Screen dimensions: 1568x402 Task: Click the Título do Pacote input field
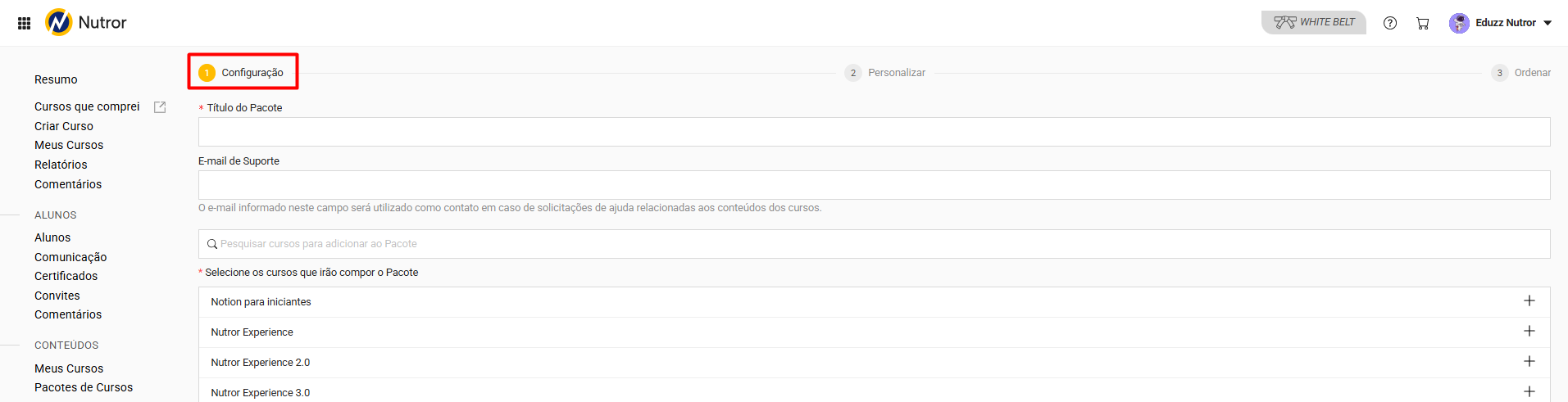click(874, 132)
